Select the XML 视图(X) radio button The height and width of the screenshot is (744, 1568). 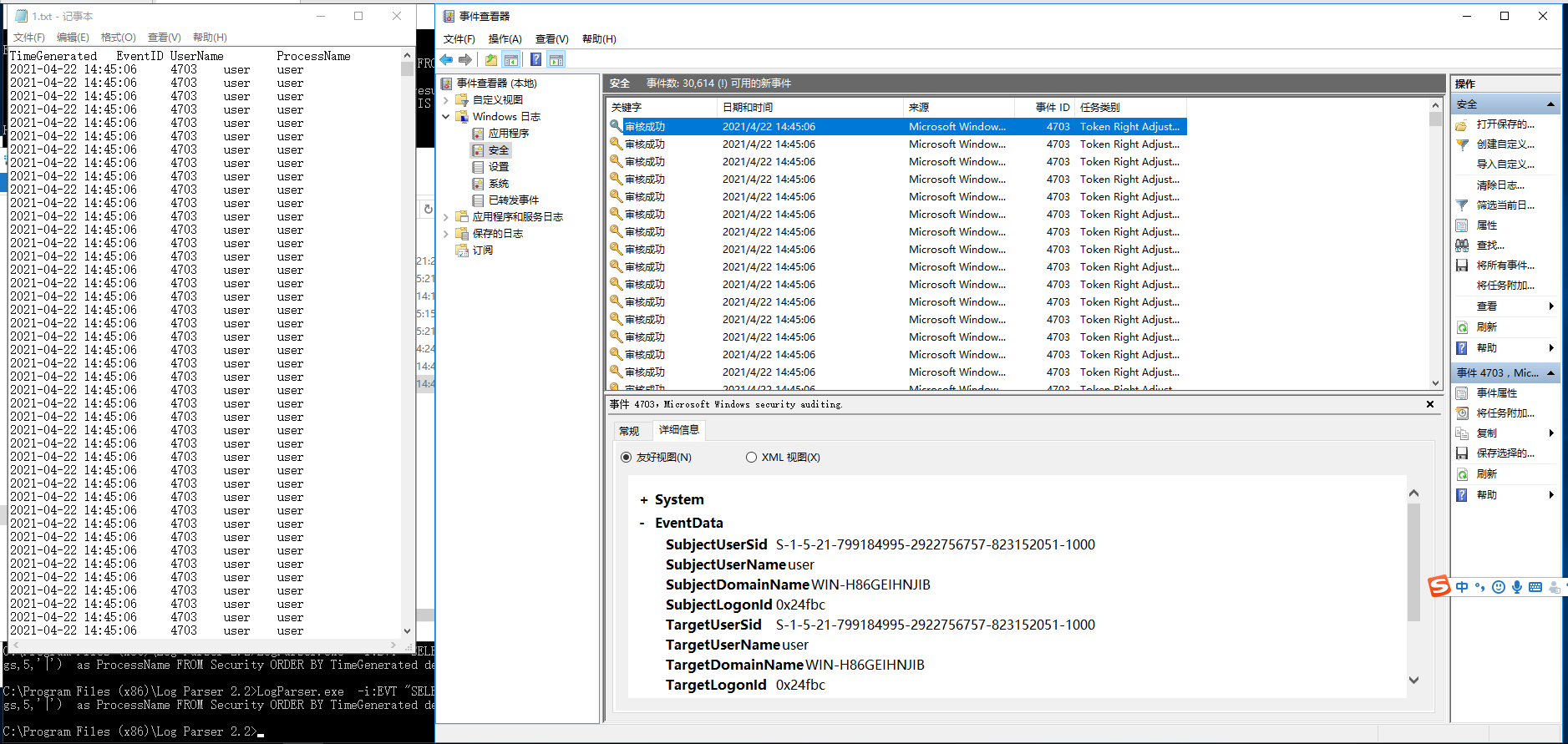point(751,458)
